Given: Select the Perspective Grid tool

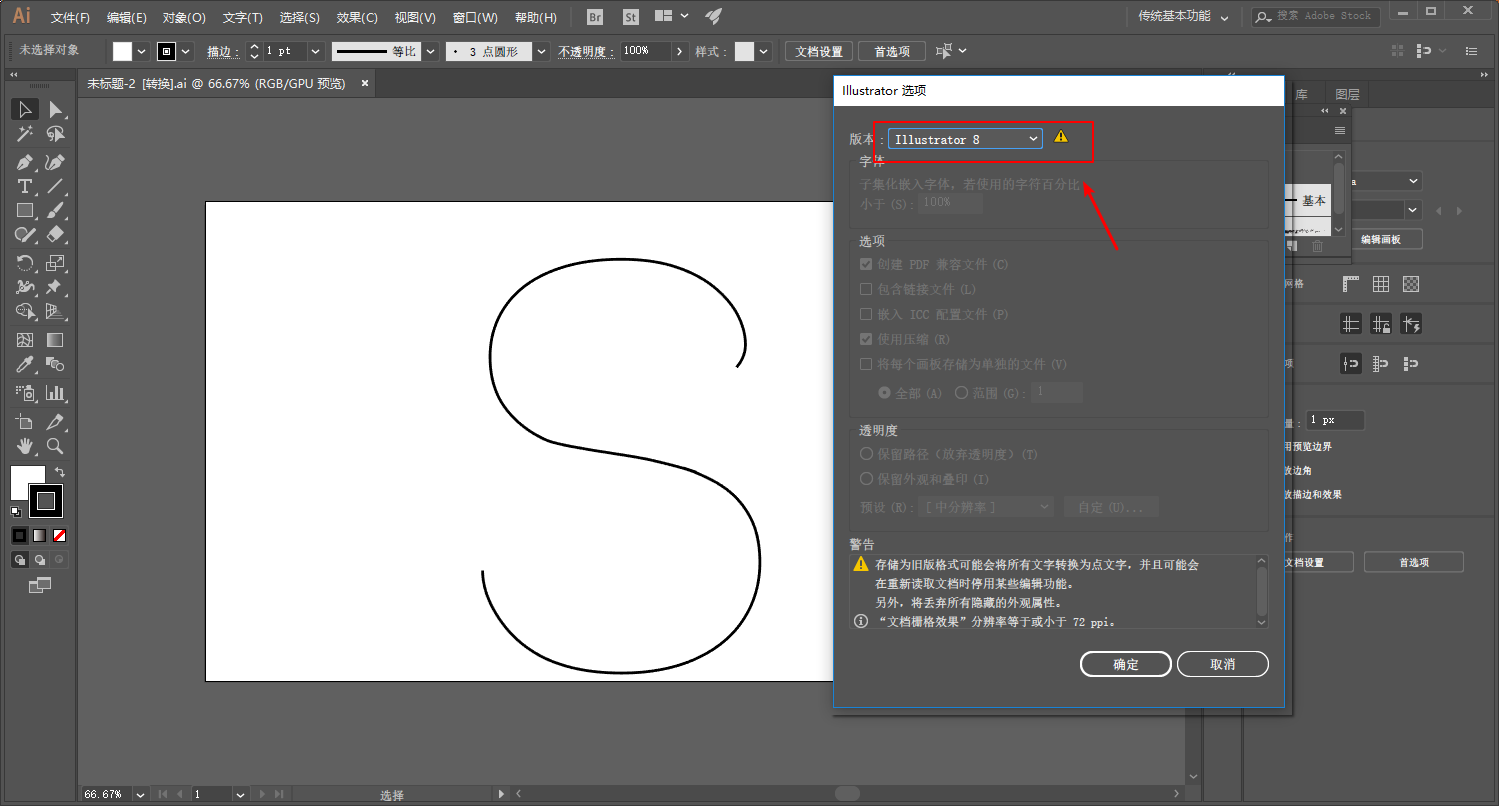Looking at the screenshot, I should [x=55, y=311].
